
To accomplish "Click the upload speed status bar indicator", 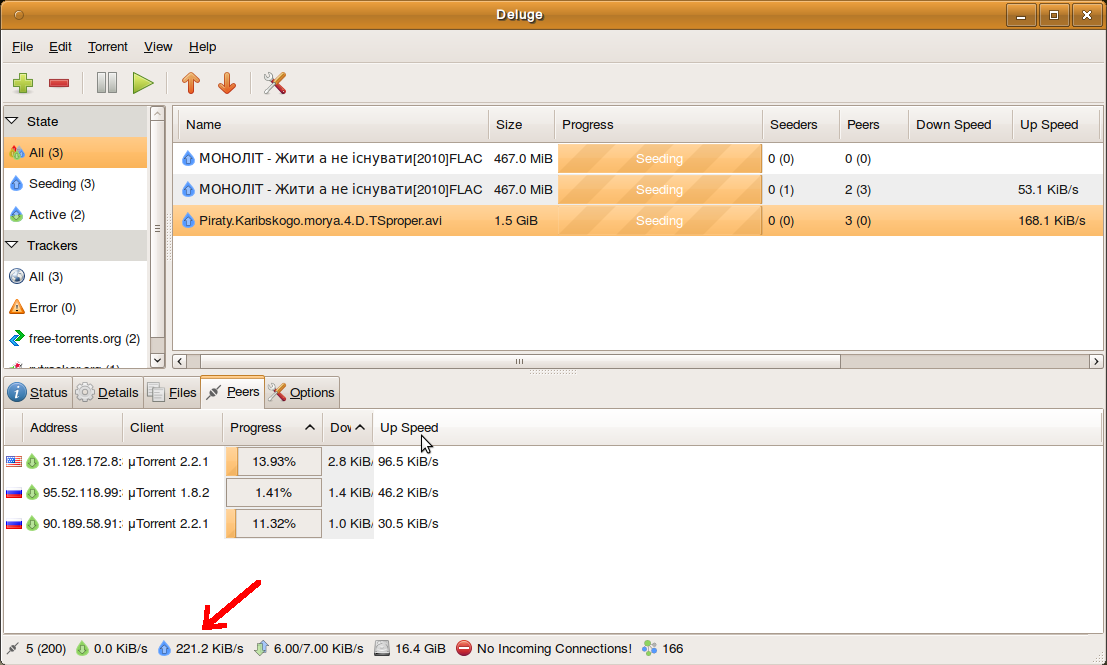I will pyautogui.click(x=202, y=648).
